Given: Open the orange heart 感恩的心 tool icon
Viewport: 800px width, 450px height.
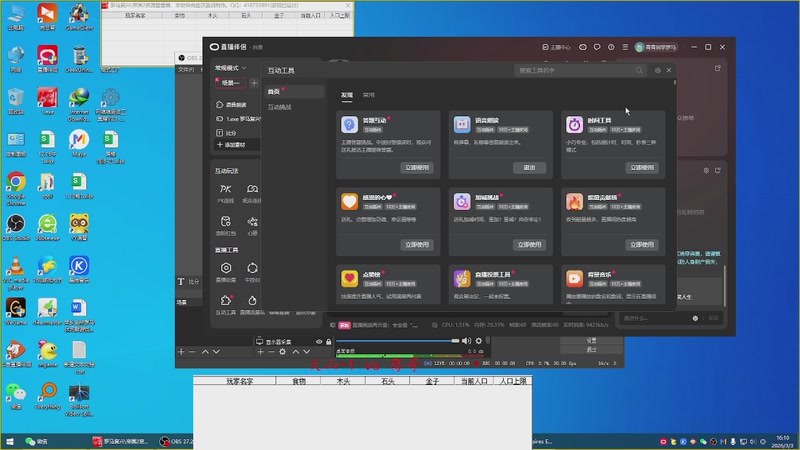Looking at the screenshot, I should 349,202.
